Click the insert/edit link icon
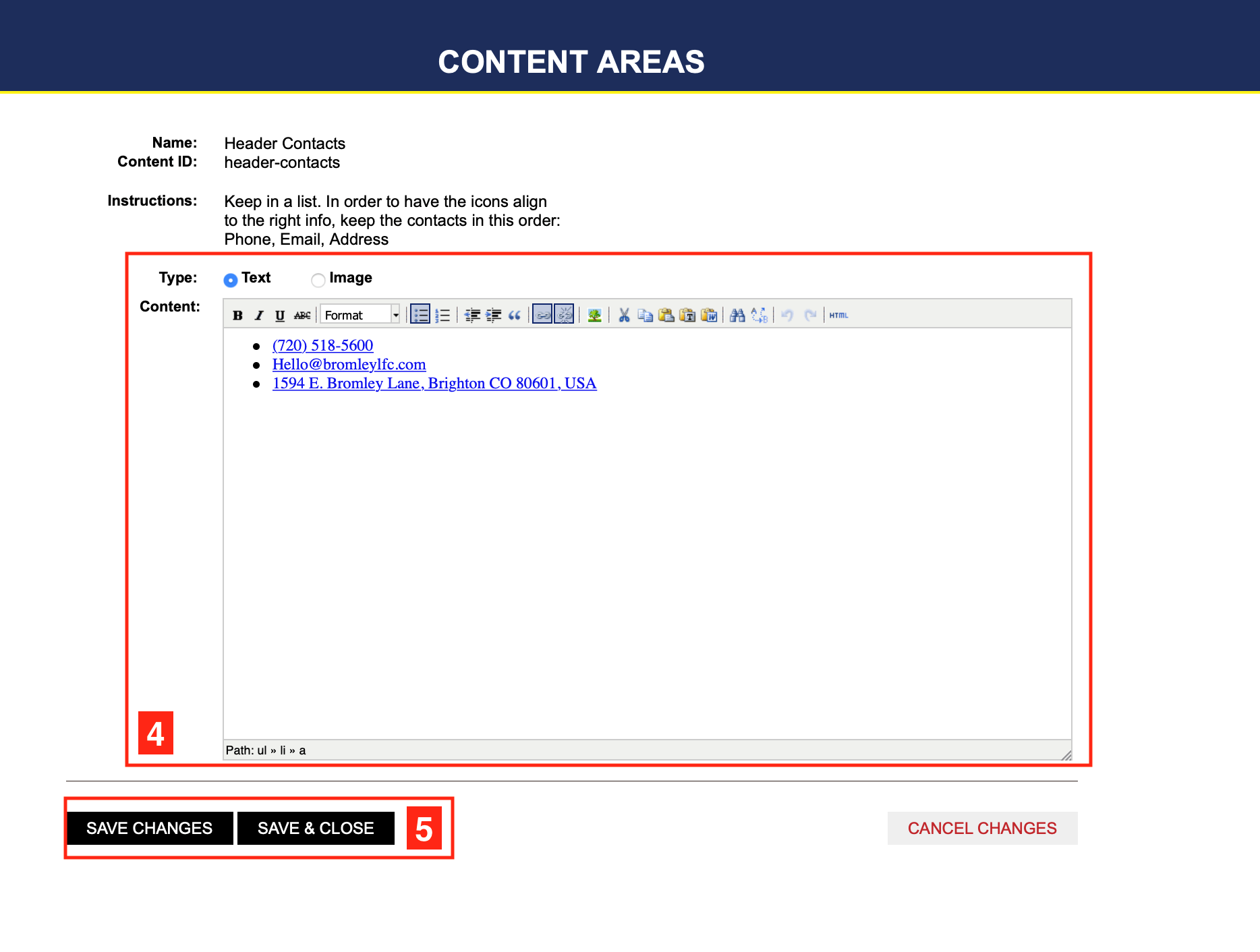Viewport: 1260px width, 952px height. click(x=542, y=315)
